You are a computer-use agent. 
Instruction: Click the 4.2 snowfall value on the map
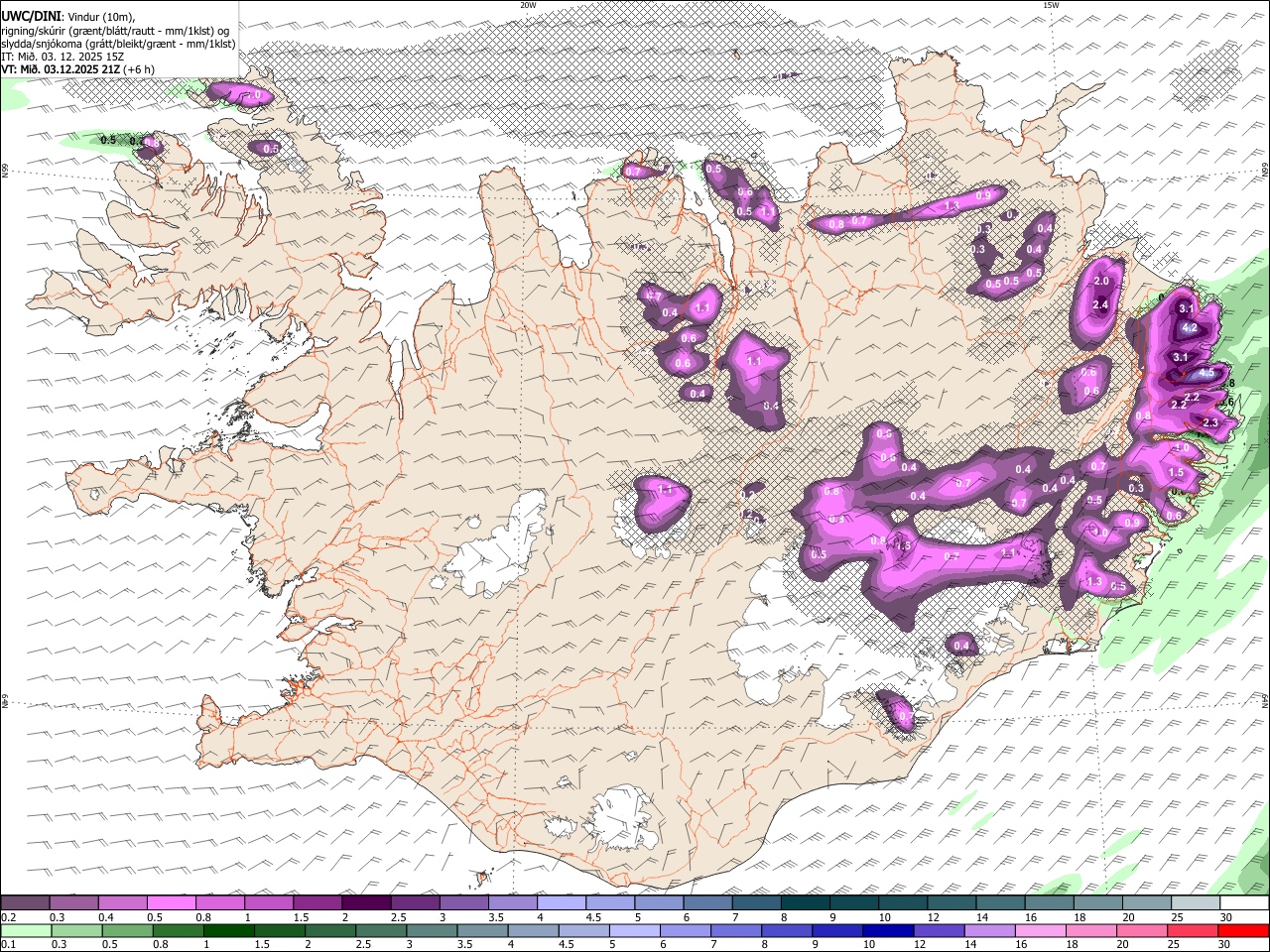pyautogui.click(x=1191, y=328)
